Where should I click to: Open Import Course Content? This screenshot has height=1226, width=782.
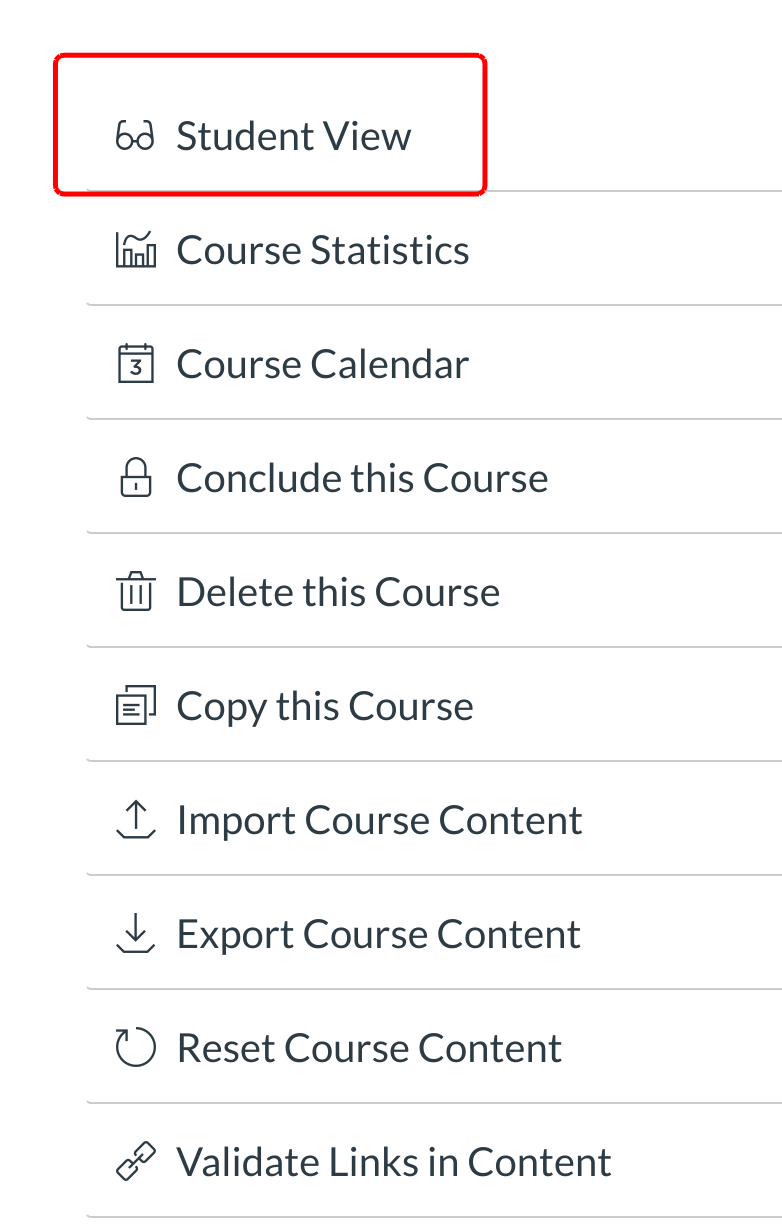[x=379, y=821]
